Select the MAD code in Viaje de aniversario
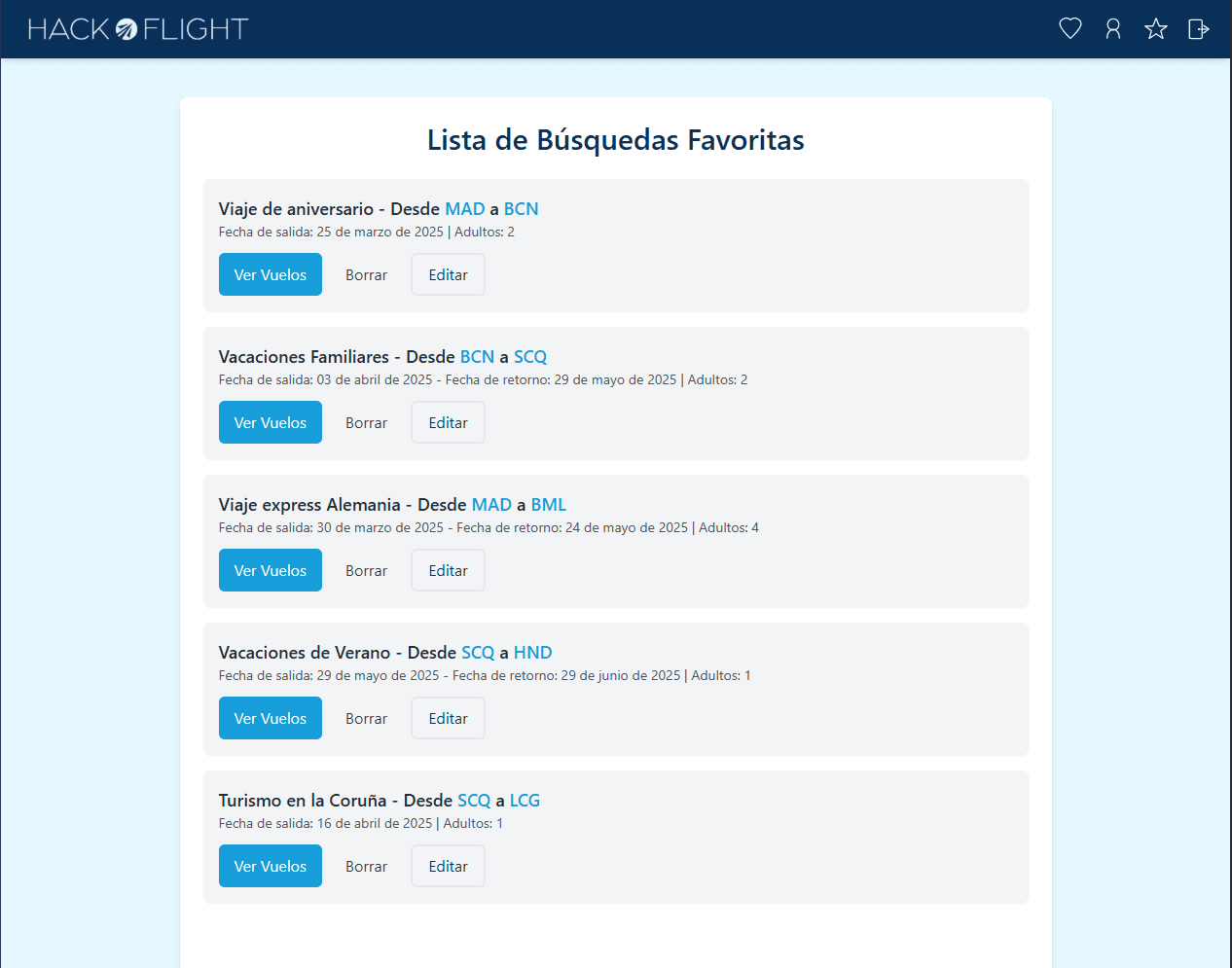Screen dimensions: 1232x968 click(x=464, y=208)
